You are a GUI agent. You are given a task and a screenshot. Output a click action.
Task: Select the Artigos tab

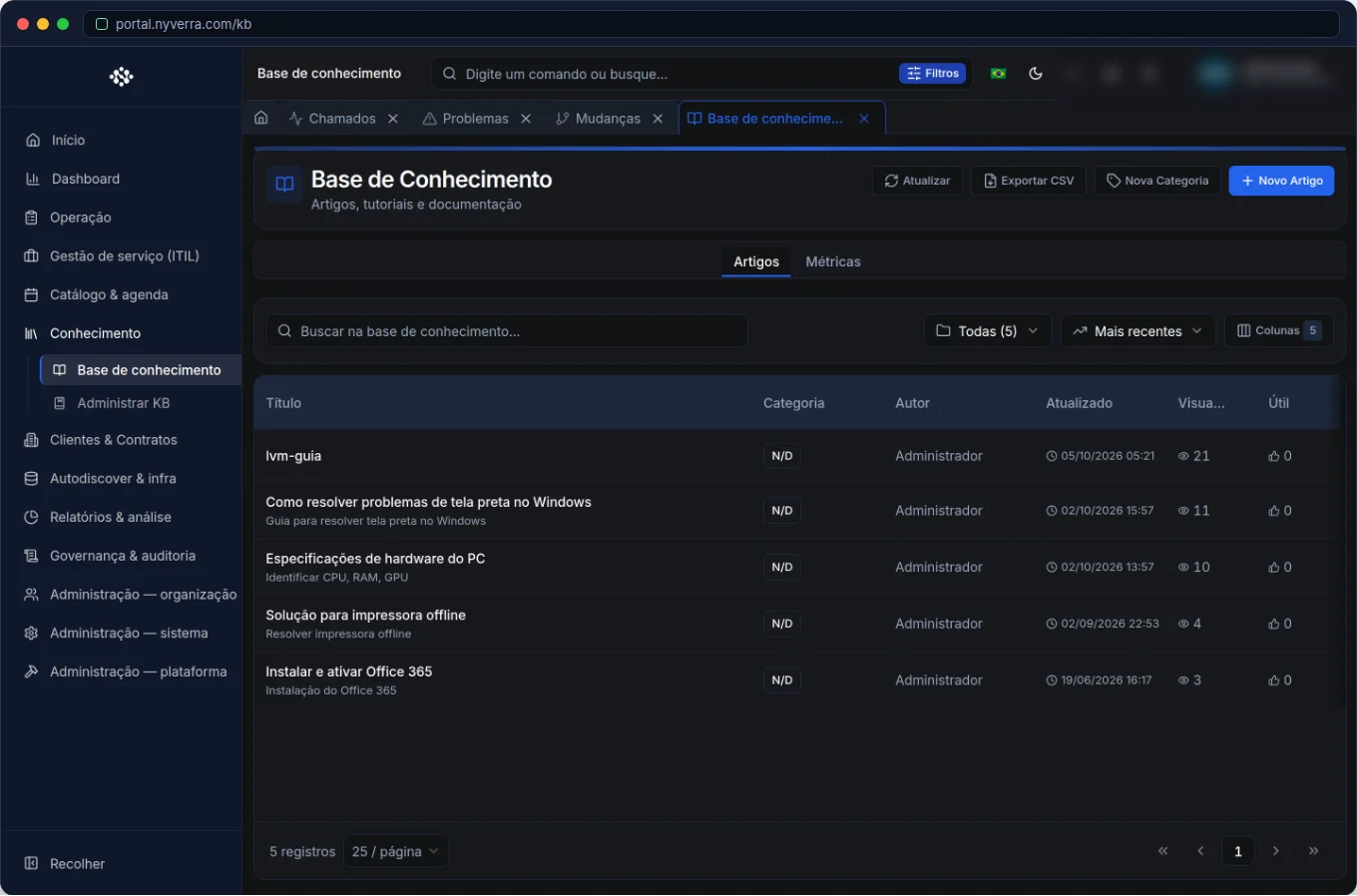[x=756, y=262]
